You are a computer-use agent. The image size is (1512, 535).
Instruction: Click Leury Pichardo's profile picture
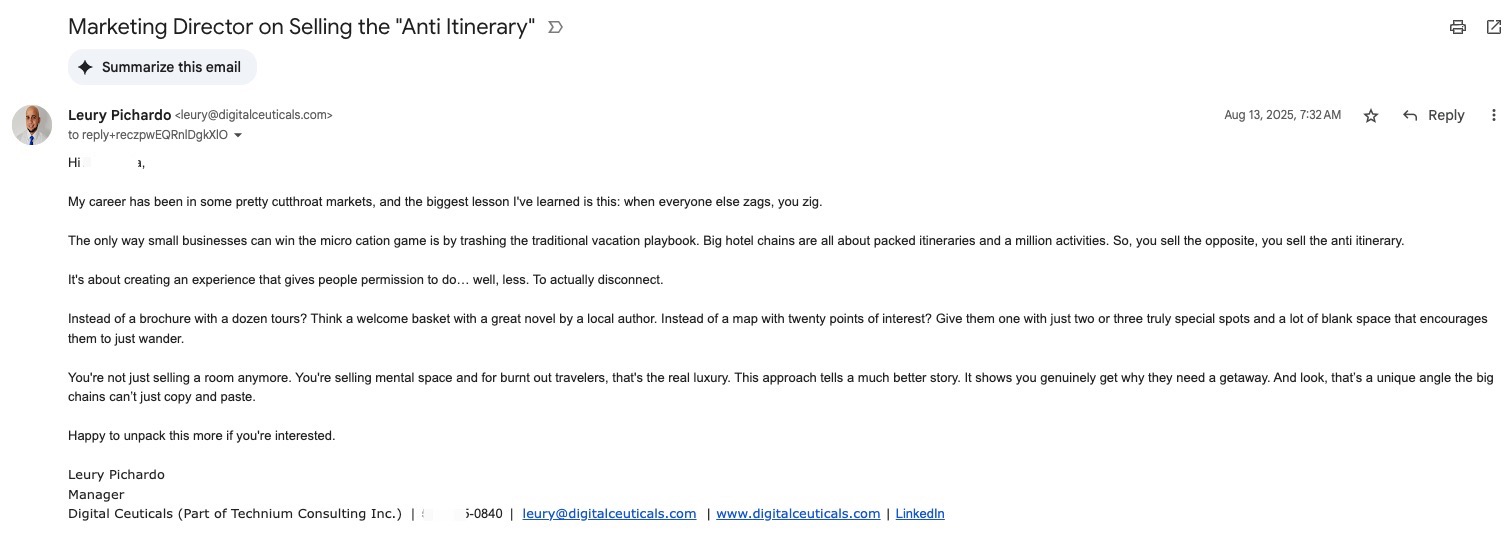[32, 124]
